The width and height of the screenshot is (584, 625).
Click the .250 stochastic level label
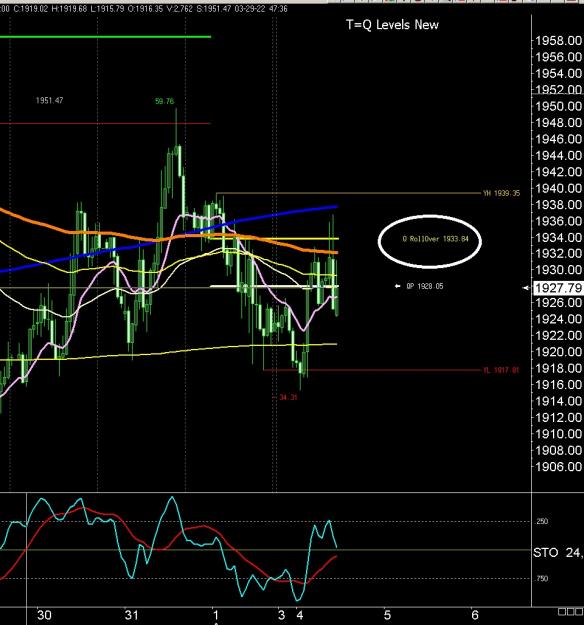coord(541,521)
